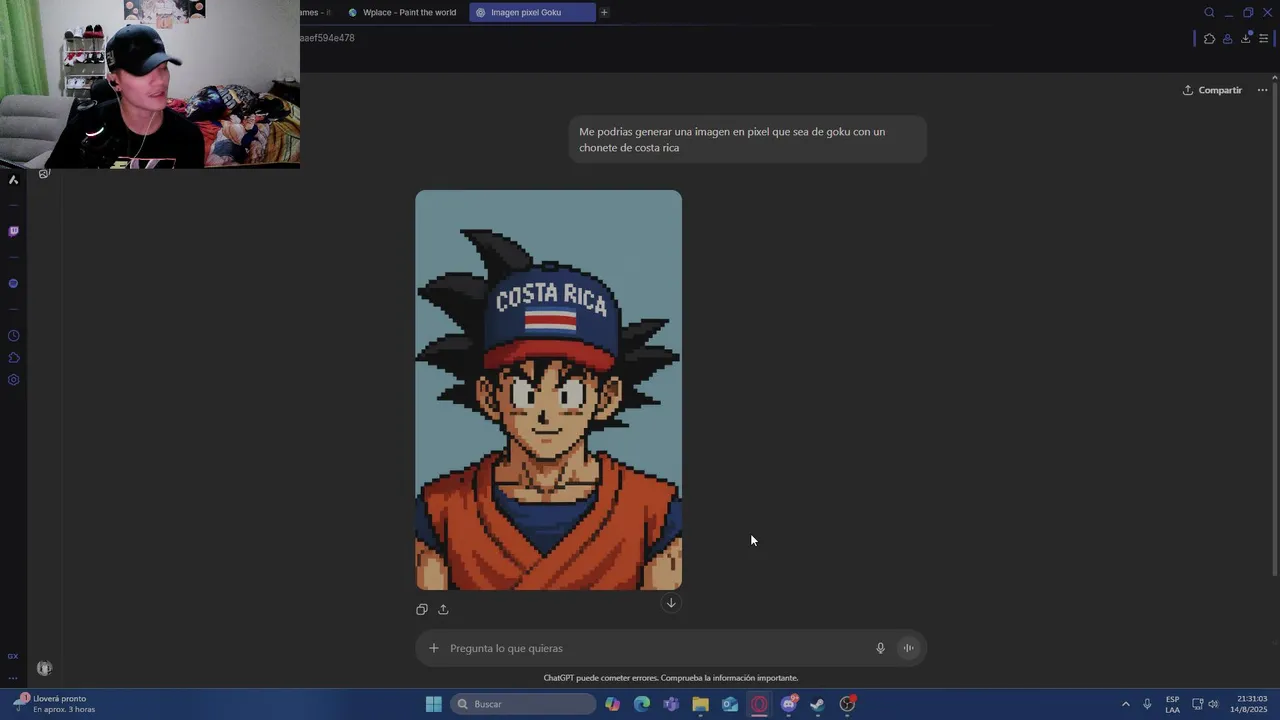This screenshot has width=1280, height=720.
Task: Click the taskbar Buscar search box
Action: [x=523, y=704]
